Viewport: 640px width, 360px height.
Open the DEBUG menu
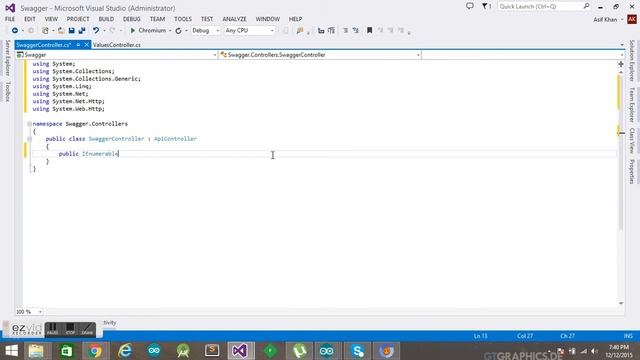tap(131, 19)
